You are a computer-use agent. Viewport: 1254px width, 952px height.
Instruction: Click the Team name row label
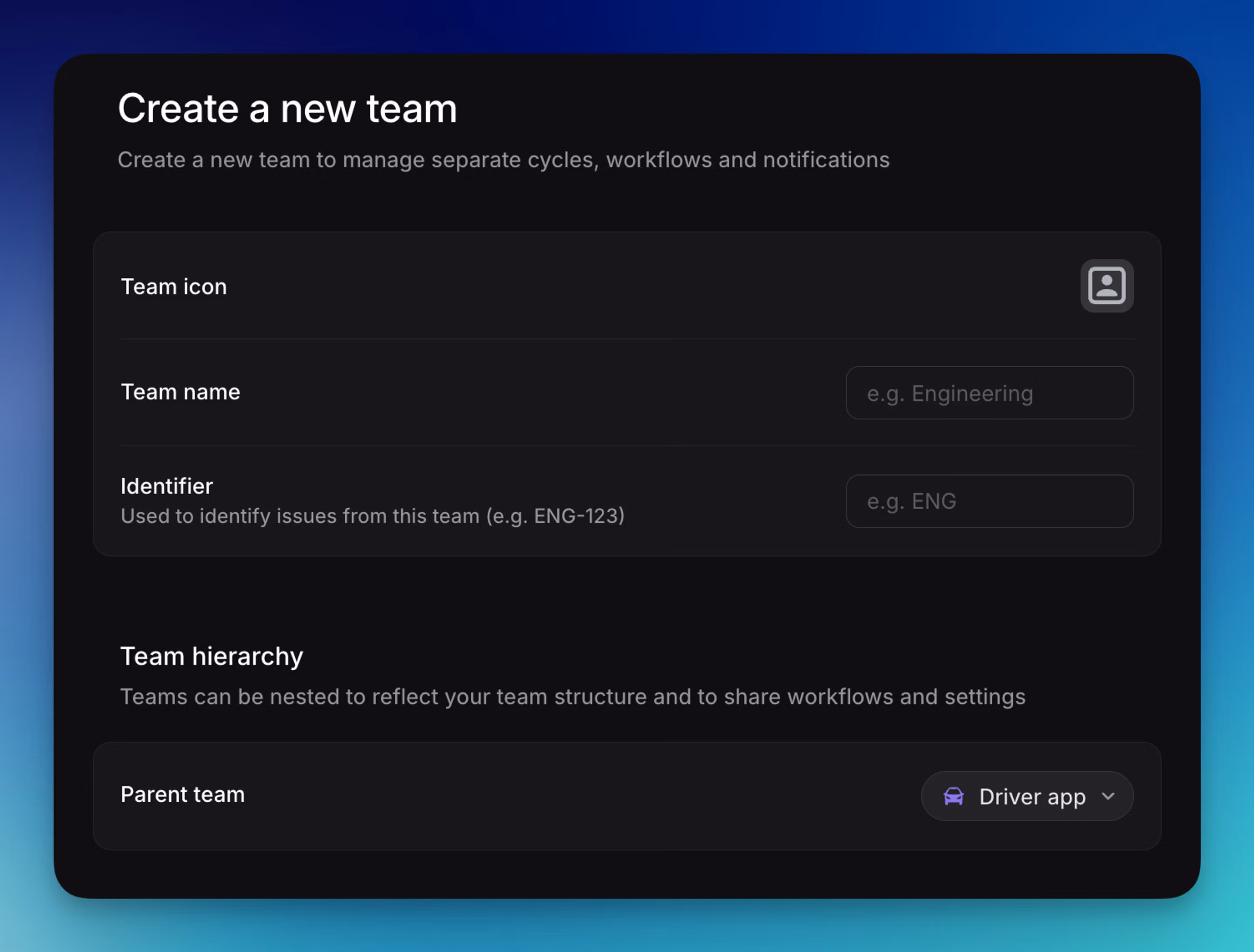180,392
